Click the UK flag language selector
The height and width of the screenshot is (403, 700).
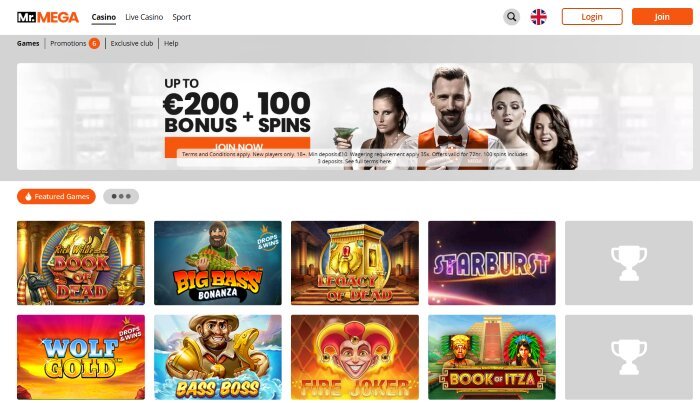pyautogui.click(x=538, y=17)
